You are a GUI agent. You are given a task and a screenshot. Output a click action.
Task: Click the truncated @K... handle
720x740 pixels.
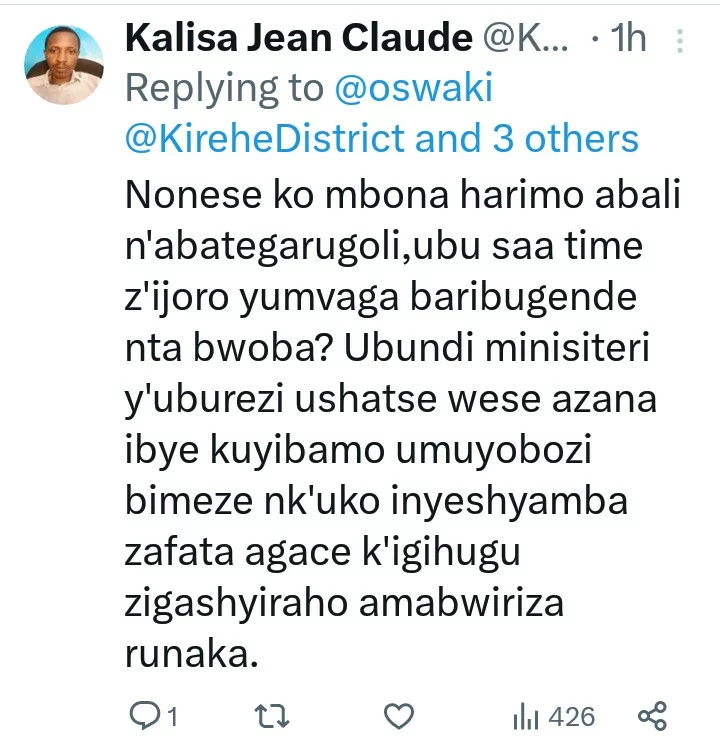(525, 38)
